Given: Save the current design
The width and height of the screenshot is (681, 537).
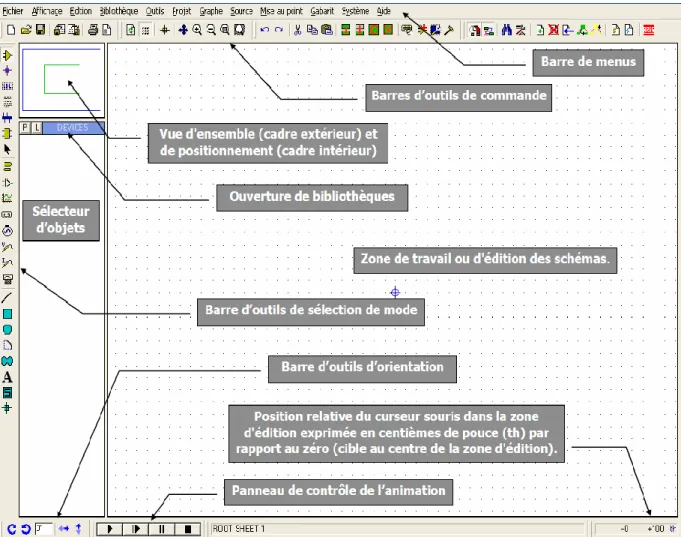Looking at the screenshot, I should tap(40, 30).
